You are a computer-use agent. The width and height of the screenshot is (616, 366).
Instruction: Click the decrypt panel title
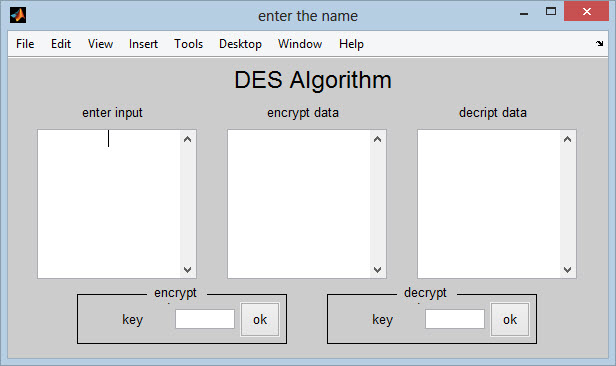coord(425,293)
